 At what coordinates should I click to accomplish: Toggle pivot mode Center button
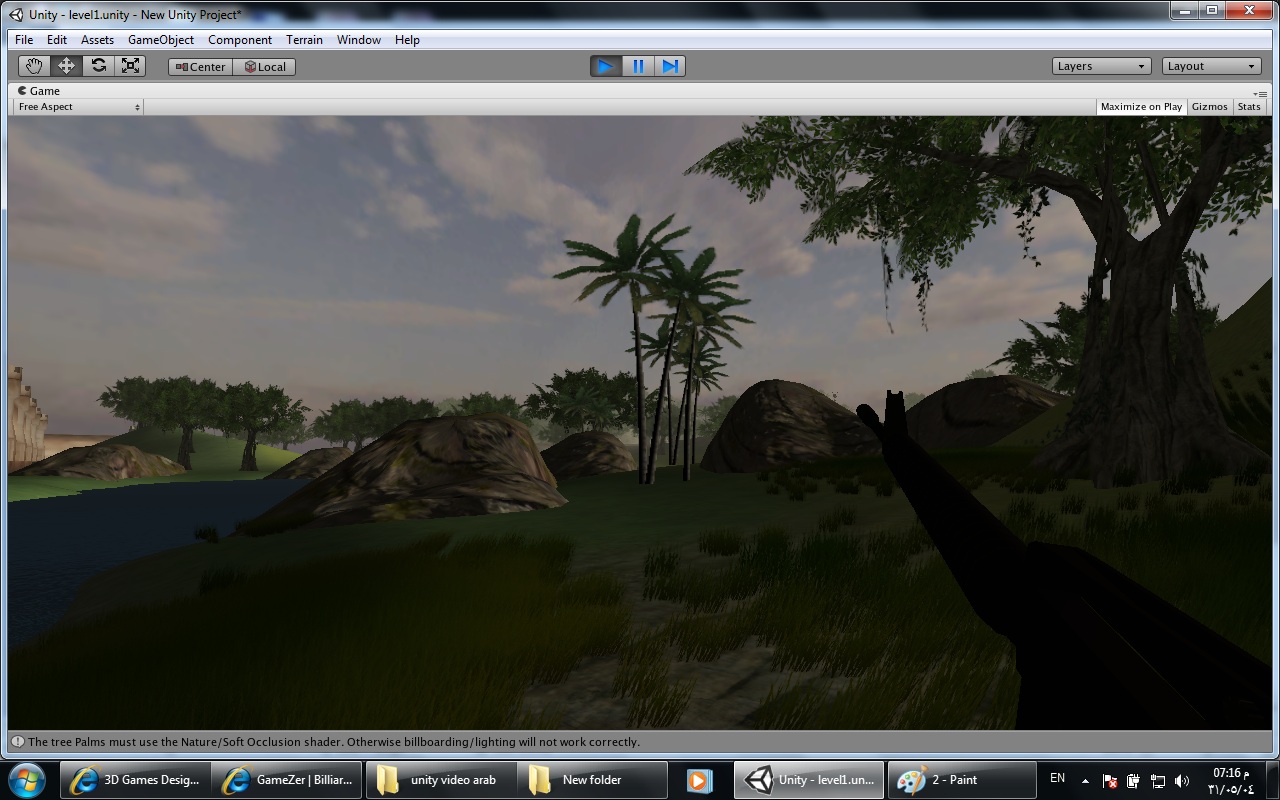tap(200, 67)
